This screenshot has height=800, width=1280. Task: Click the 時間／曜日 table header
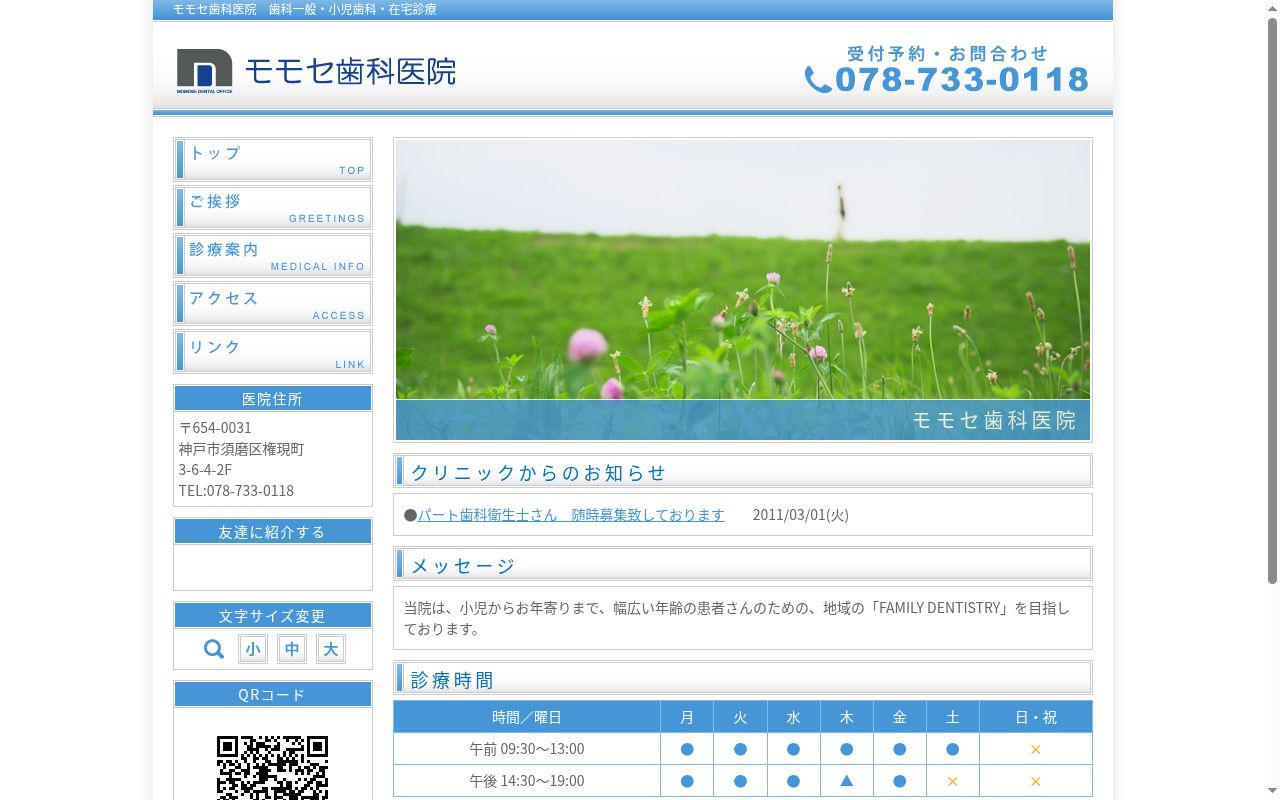click(527, 717)
